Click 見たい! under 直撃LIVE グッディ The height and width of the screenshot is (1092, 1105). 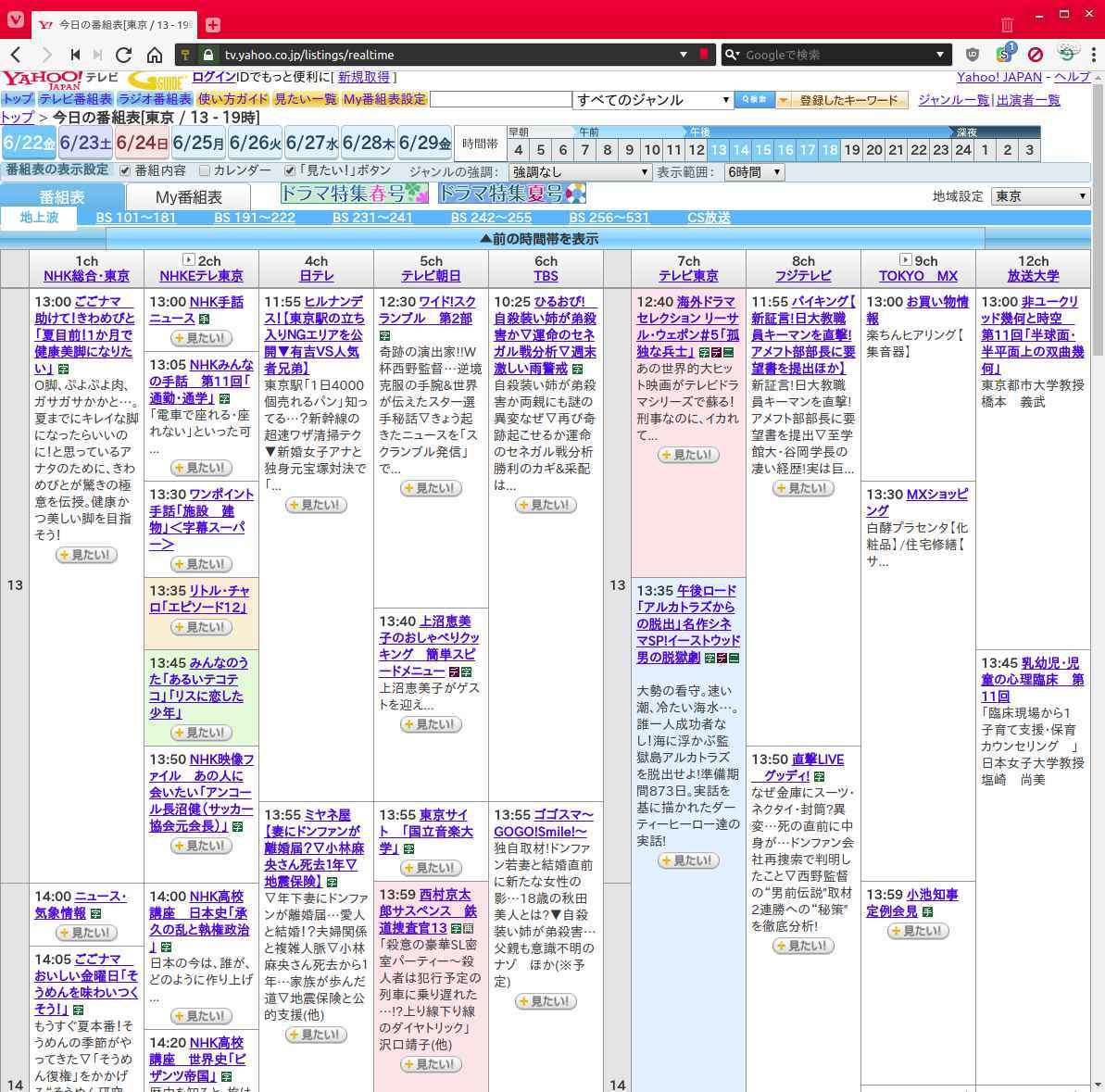(803, 946)
